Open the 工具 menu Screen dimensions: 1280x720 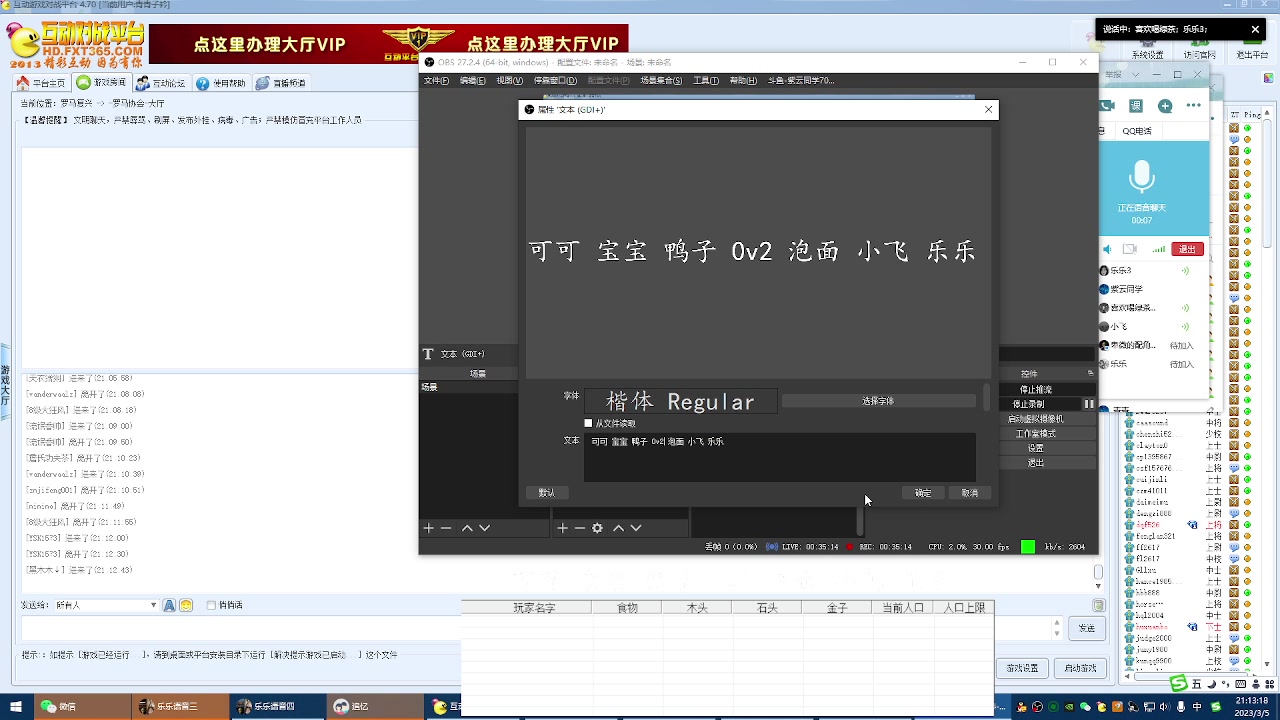coord(706,80)
